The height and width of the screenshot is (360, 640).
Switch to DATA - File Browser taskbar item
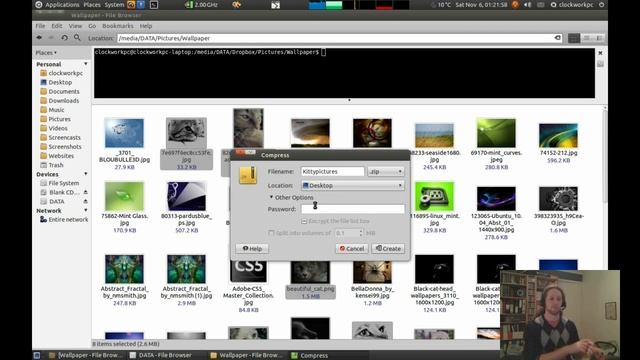tap(160, 356)
